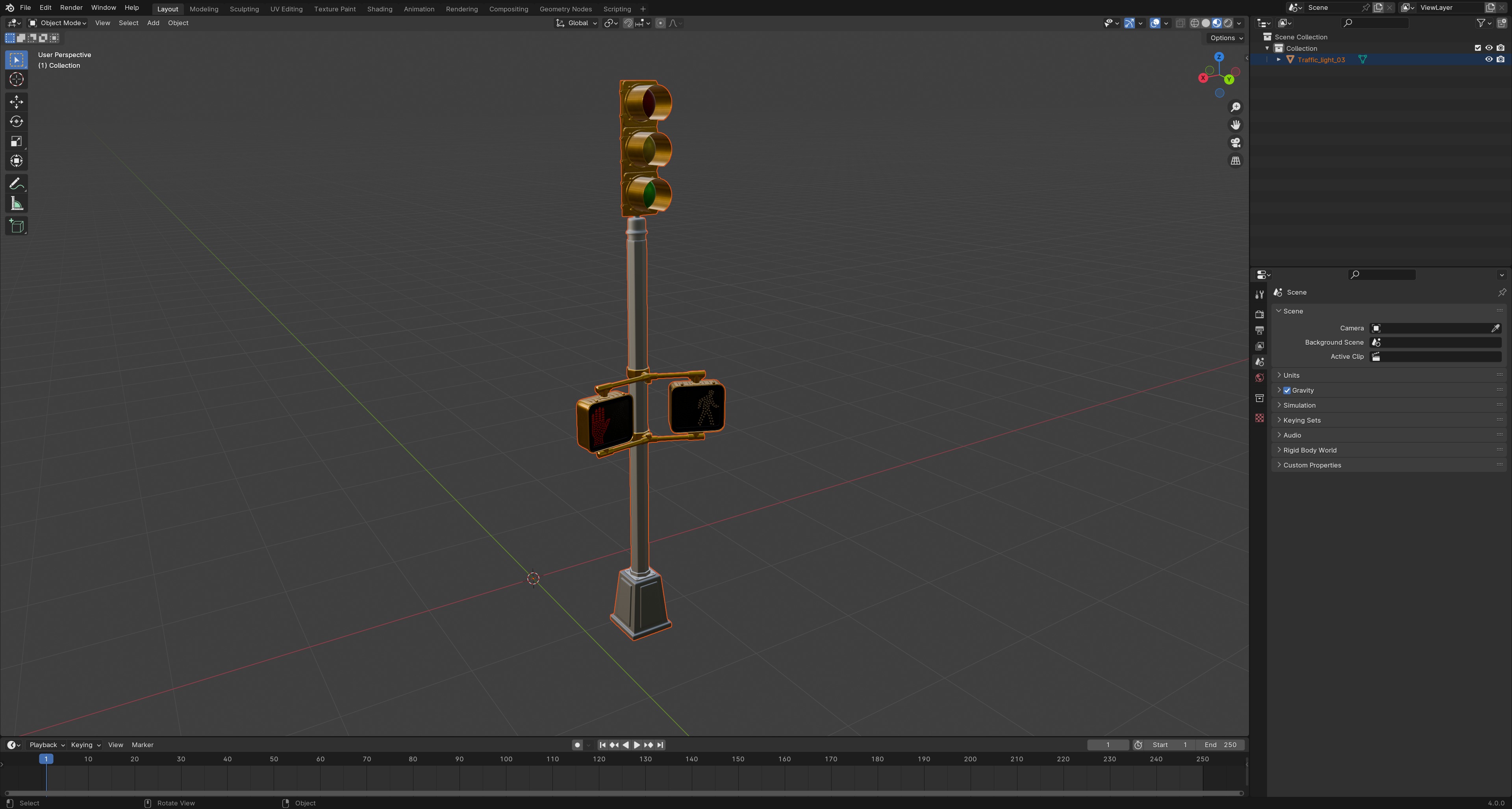Toggle snapping magnet button

click(x=628, y=23)
